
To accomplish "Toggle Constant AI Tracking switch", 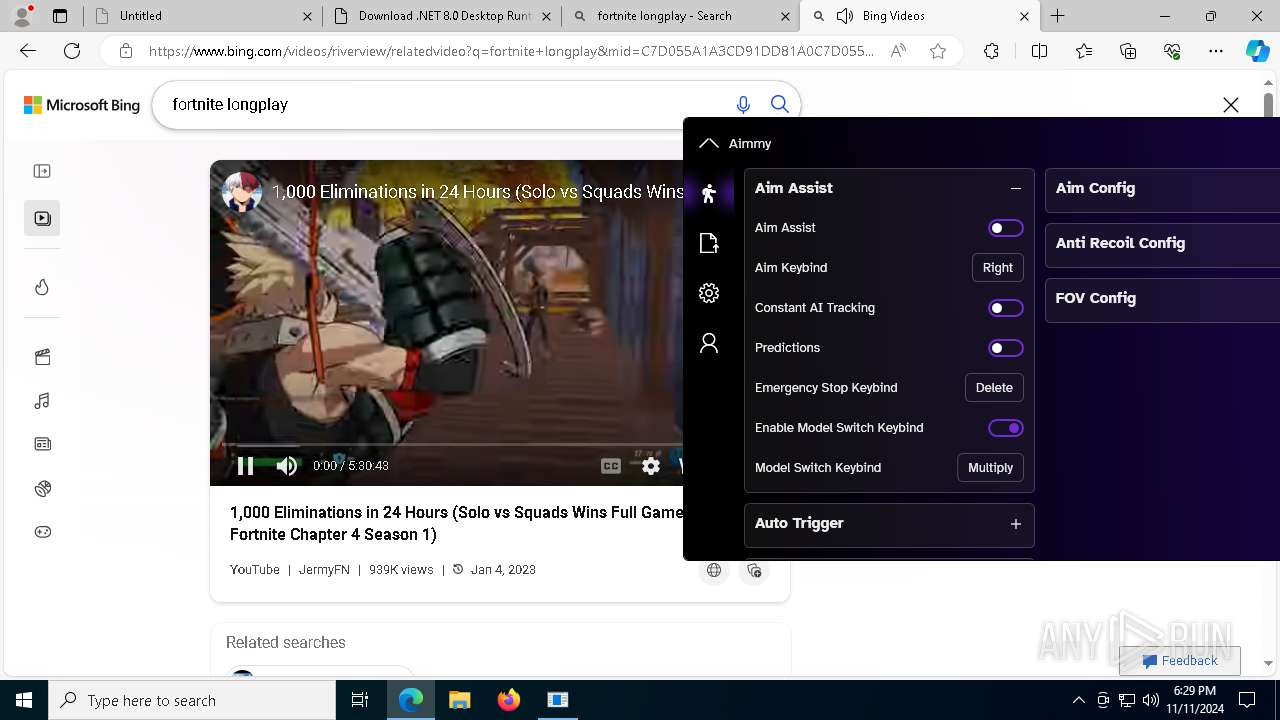I will (x=1006, y=308).
